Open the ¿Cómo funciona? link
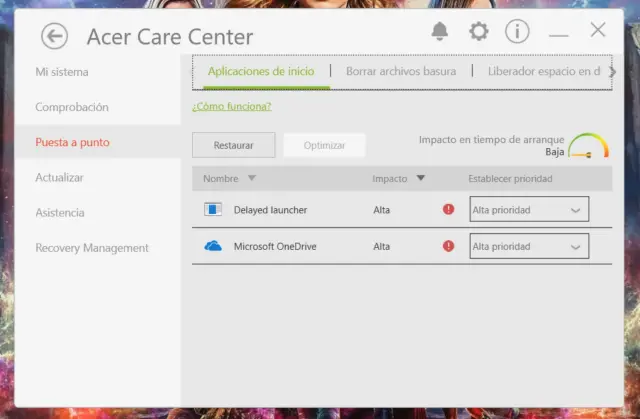 [x=231, y=106]
